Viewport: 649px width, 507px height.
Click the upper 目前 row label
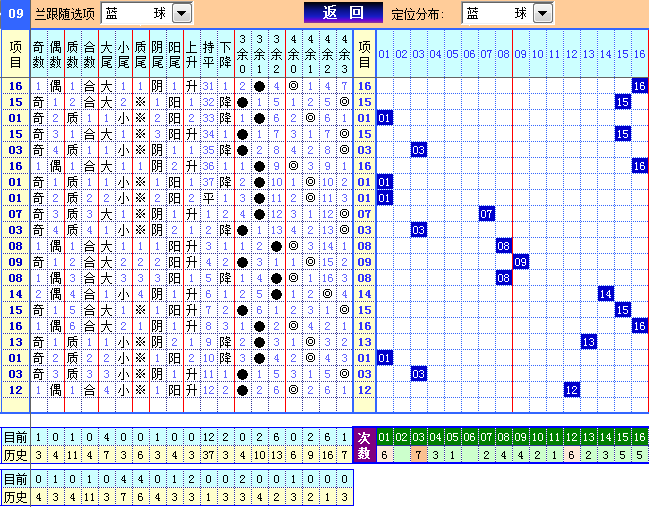point(16,437)
